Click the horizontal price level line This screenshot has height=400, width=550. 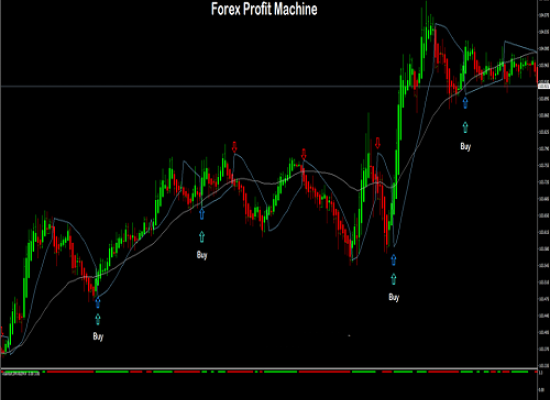(269, 86)
